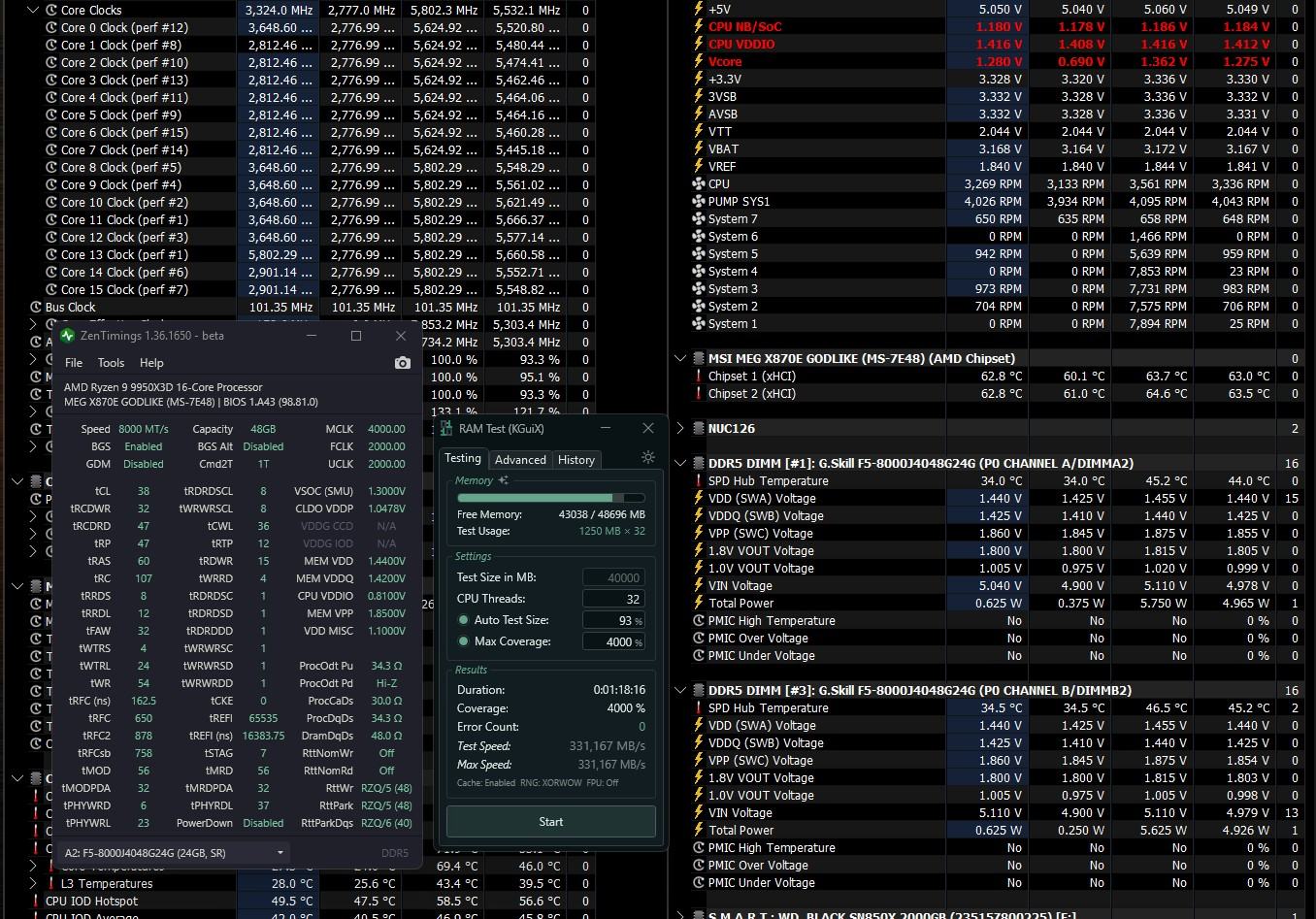
Task: Click chip icon of DDR5 DIMM [#3] header
Action: pyautogui.click(x=698, y=691)
